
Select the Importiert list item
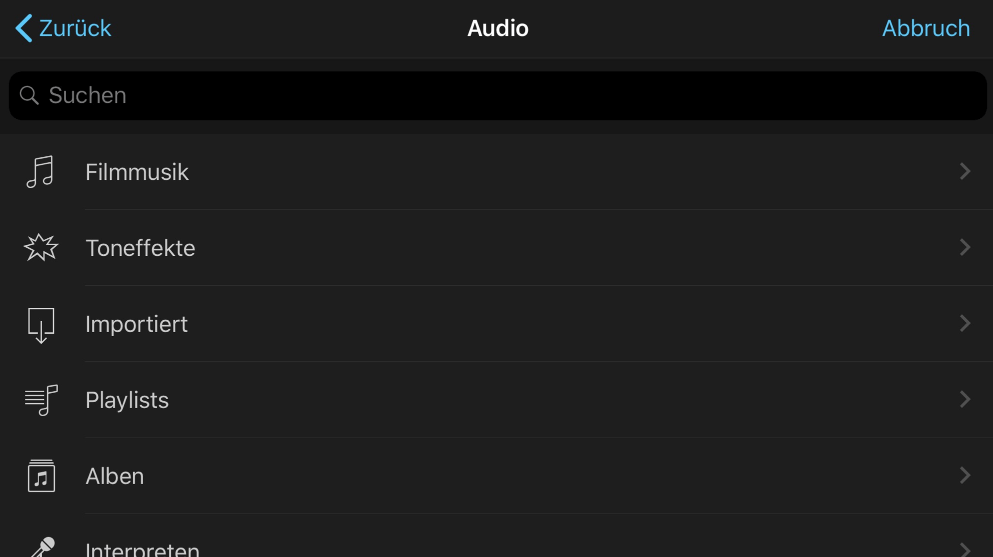pyautogui.click(x=137, y=324)
